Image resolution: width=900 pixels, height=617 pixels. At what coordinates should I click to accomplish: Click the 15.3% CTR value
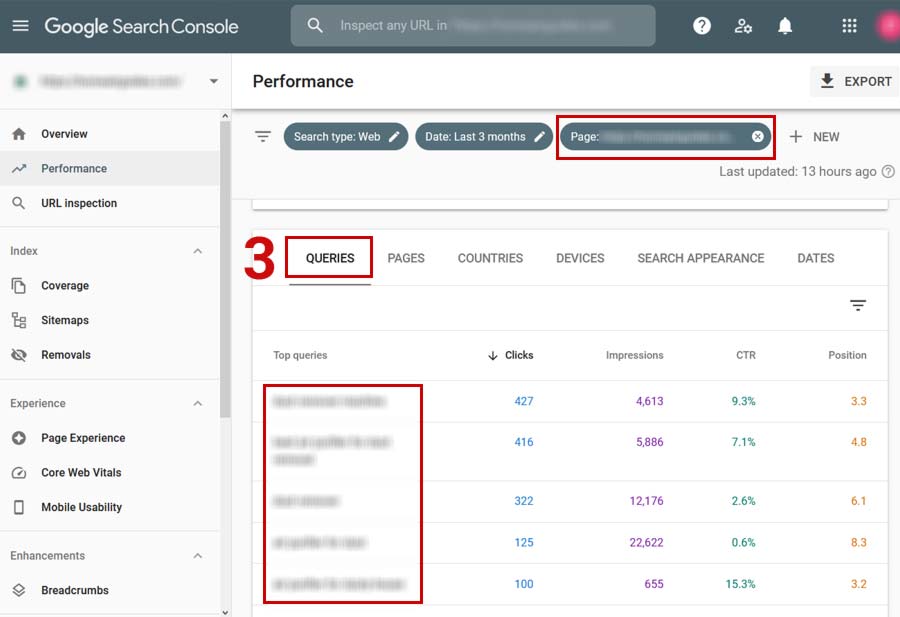[x=740, y=584]
